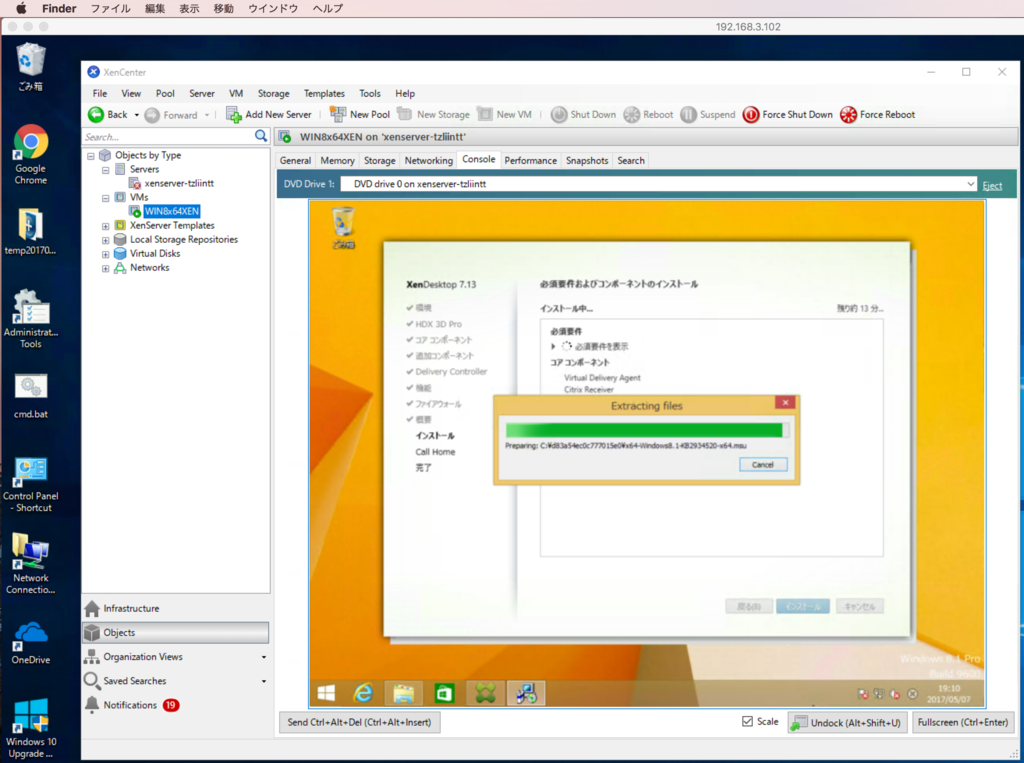This screenshot has width=1024, height=763.
Task: Click the Shut Down power icon
Action: [x=559, y=114]
